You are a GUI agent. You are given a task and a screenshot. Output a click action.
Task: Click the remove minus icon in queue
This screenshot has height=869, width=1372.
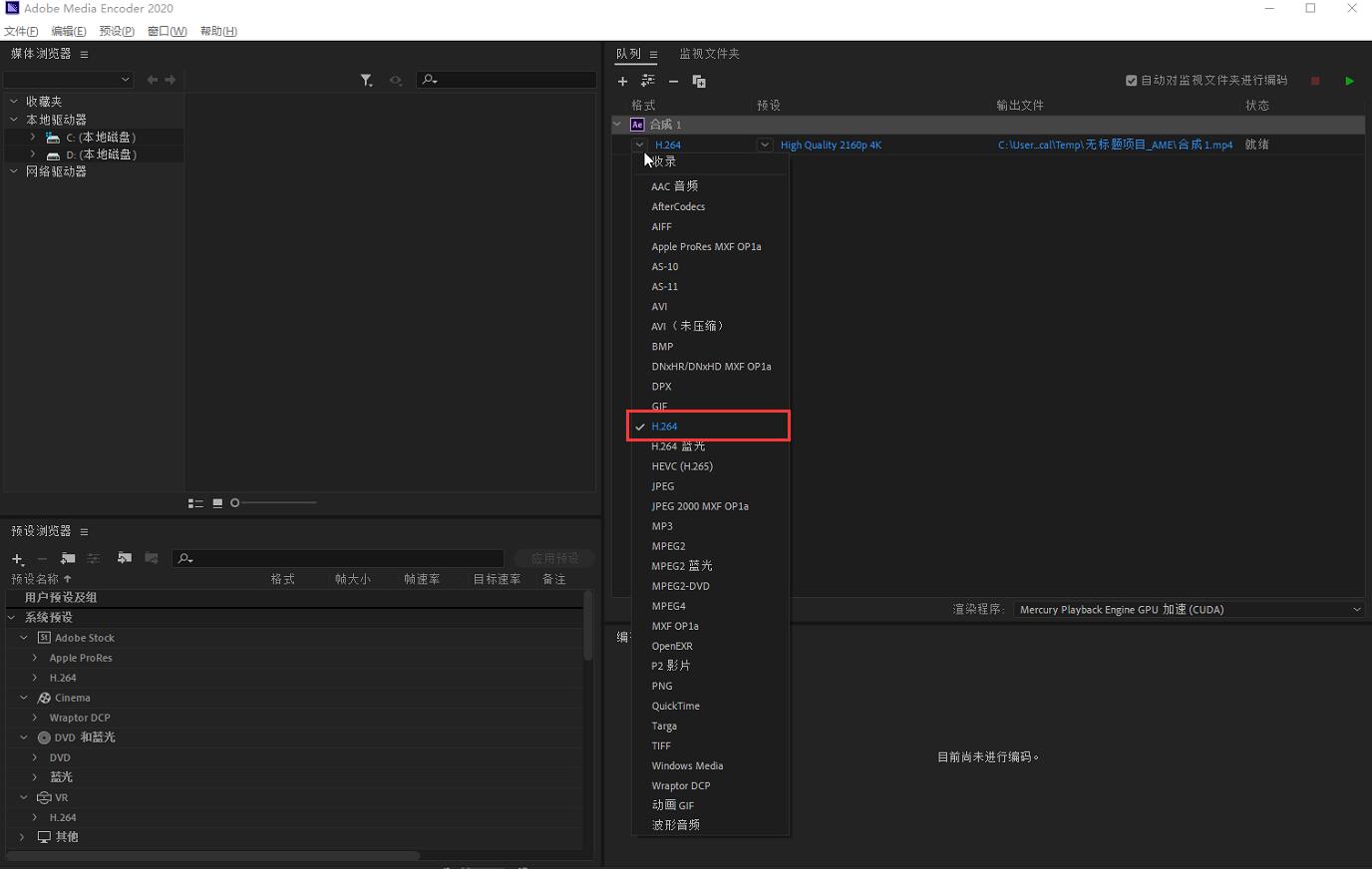(673, 82)
